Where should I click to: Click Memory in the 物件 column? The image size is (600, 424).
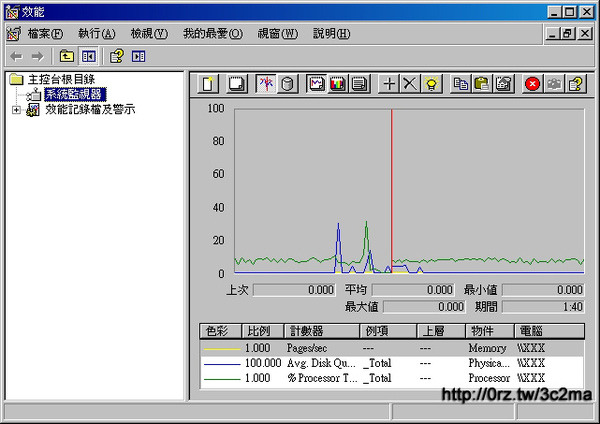coord(487,348)
